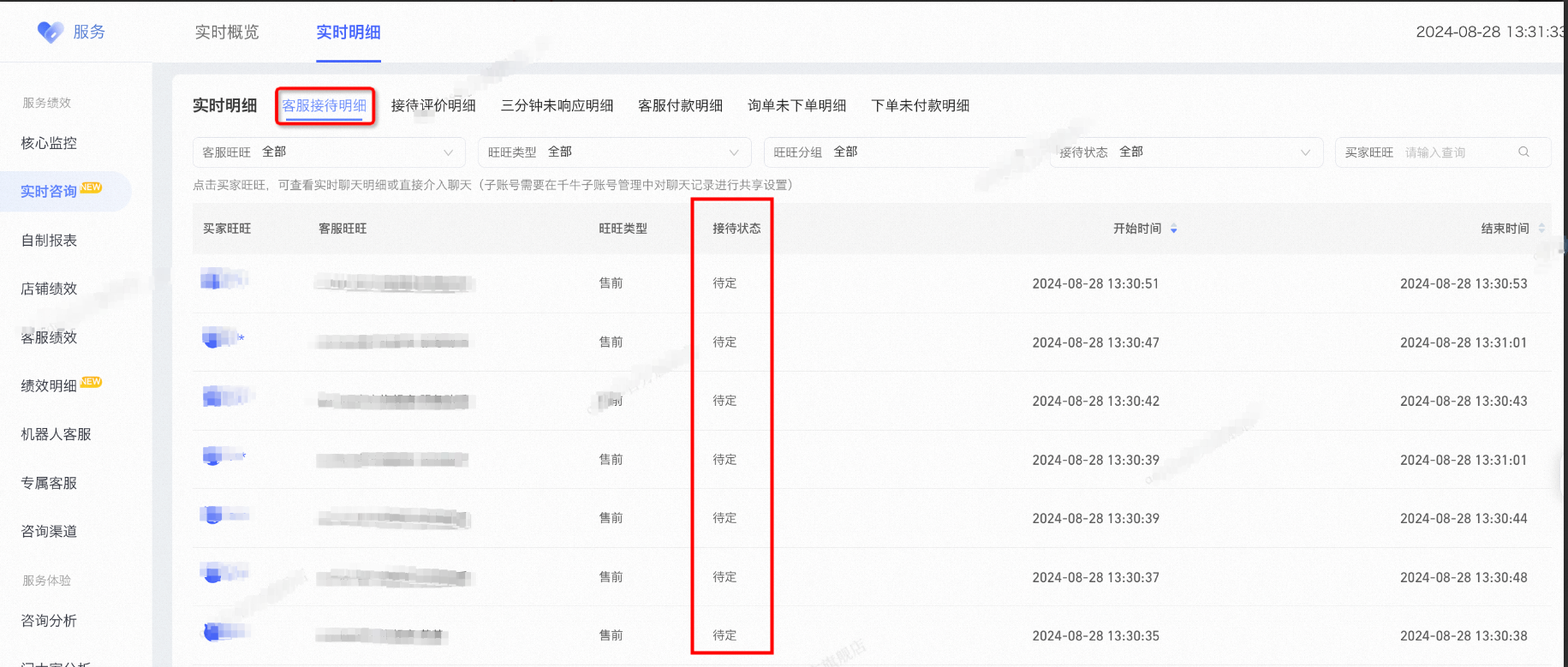The height and width of the screenshot is (667, 1568).
Task: Select the 实时明细 top tab
Action: pyautogui.click(x=349, y=33)
